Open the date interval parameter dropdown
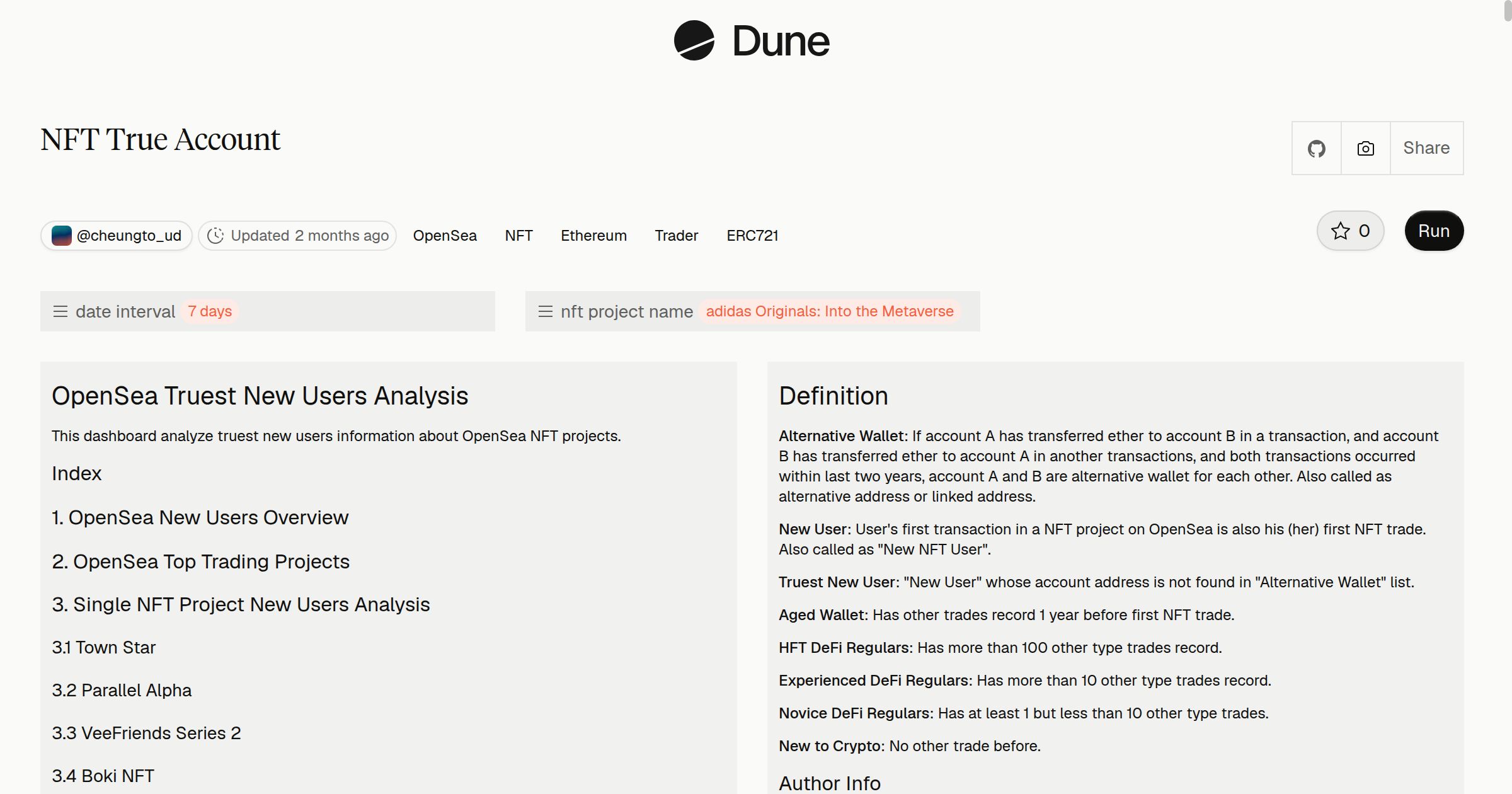Image resolution: width=1512 pixels, height=794 pixels. click(x=268, y=311)
